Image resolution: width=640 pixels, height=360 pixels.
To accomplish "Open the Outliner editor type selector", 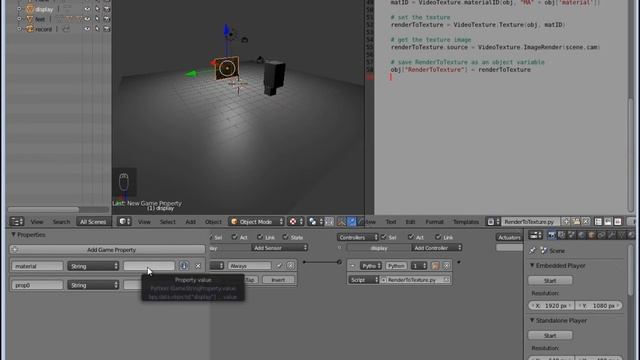I will pos(16,222).
